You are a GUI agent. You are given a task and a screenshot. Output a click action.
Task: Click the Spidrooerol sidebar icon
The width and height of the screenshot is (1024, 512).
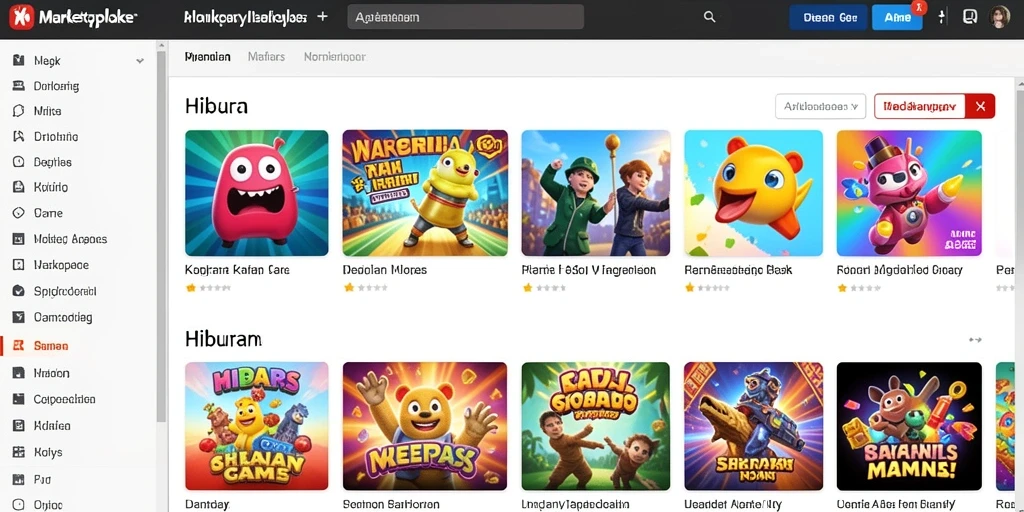pos(19,291)
